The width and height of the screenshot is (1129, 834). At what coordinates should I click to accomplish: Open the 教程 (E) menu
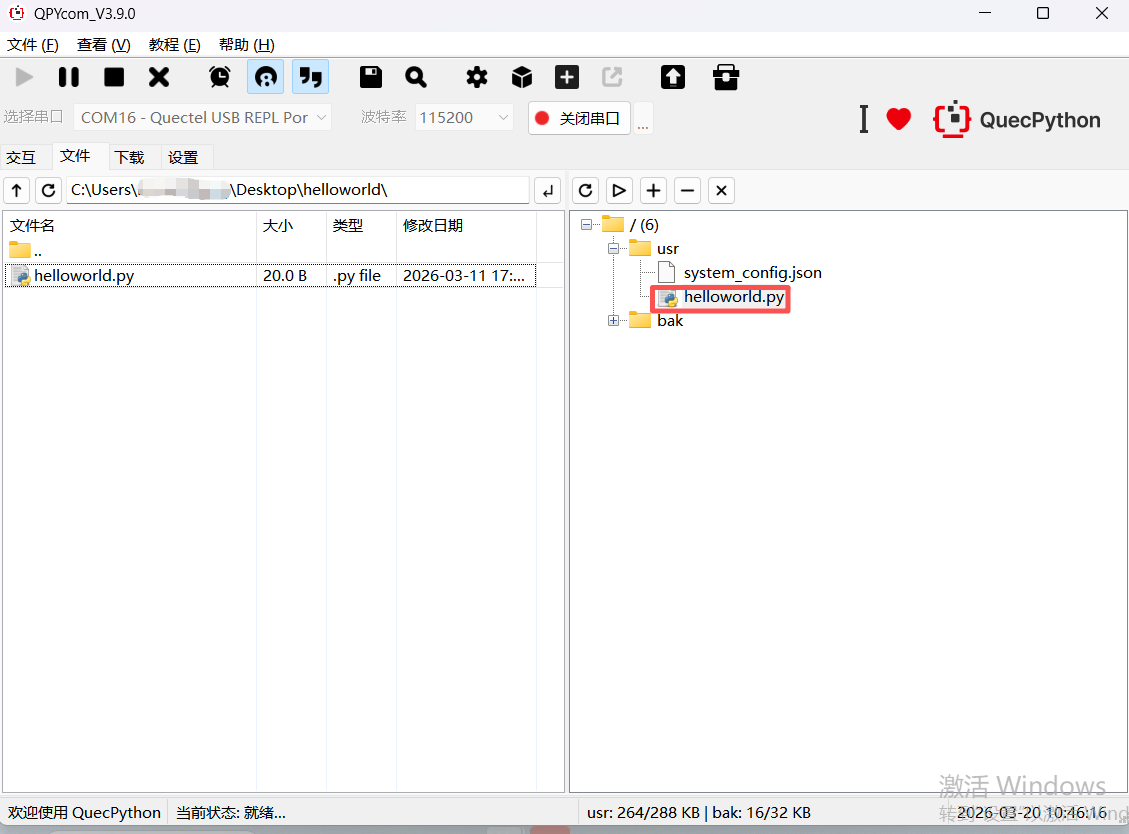click(x=174, y=45)
